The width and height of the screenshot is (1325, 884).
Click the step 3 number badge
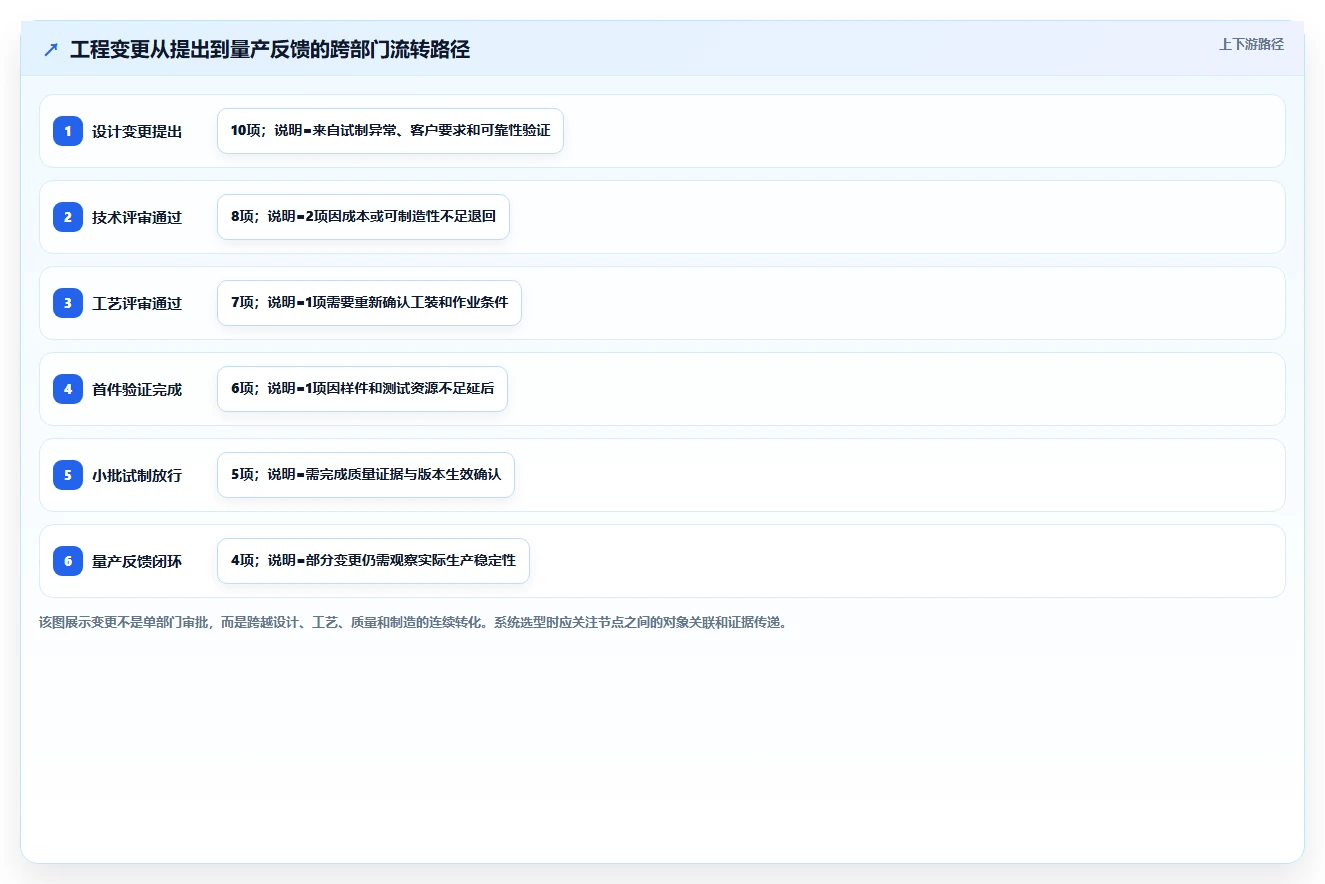(68, 303)
